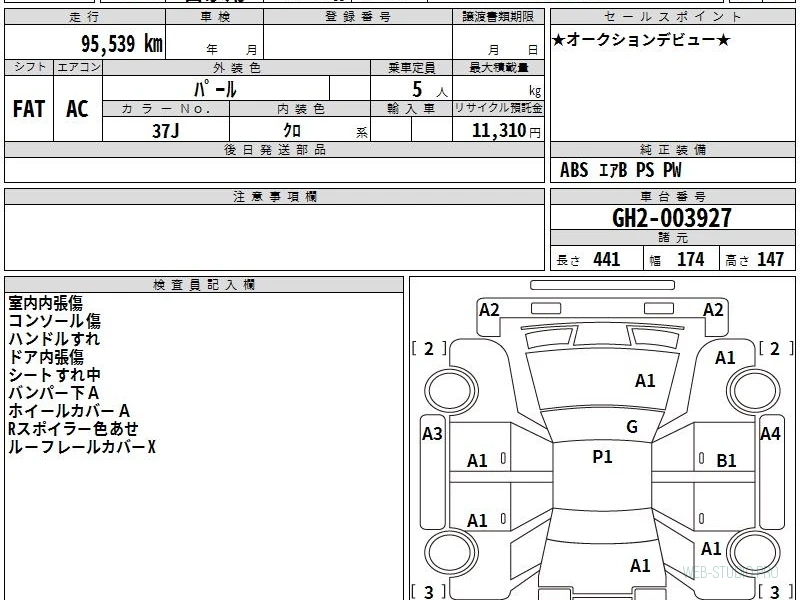The height and width of the screenshot is (600, 800).
Task: Click the 走行 column header
Action: pos(85,16)
